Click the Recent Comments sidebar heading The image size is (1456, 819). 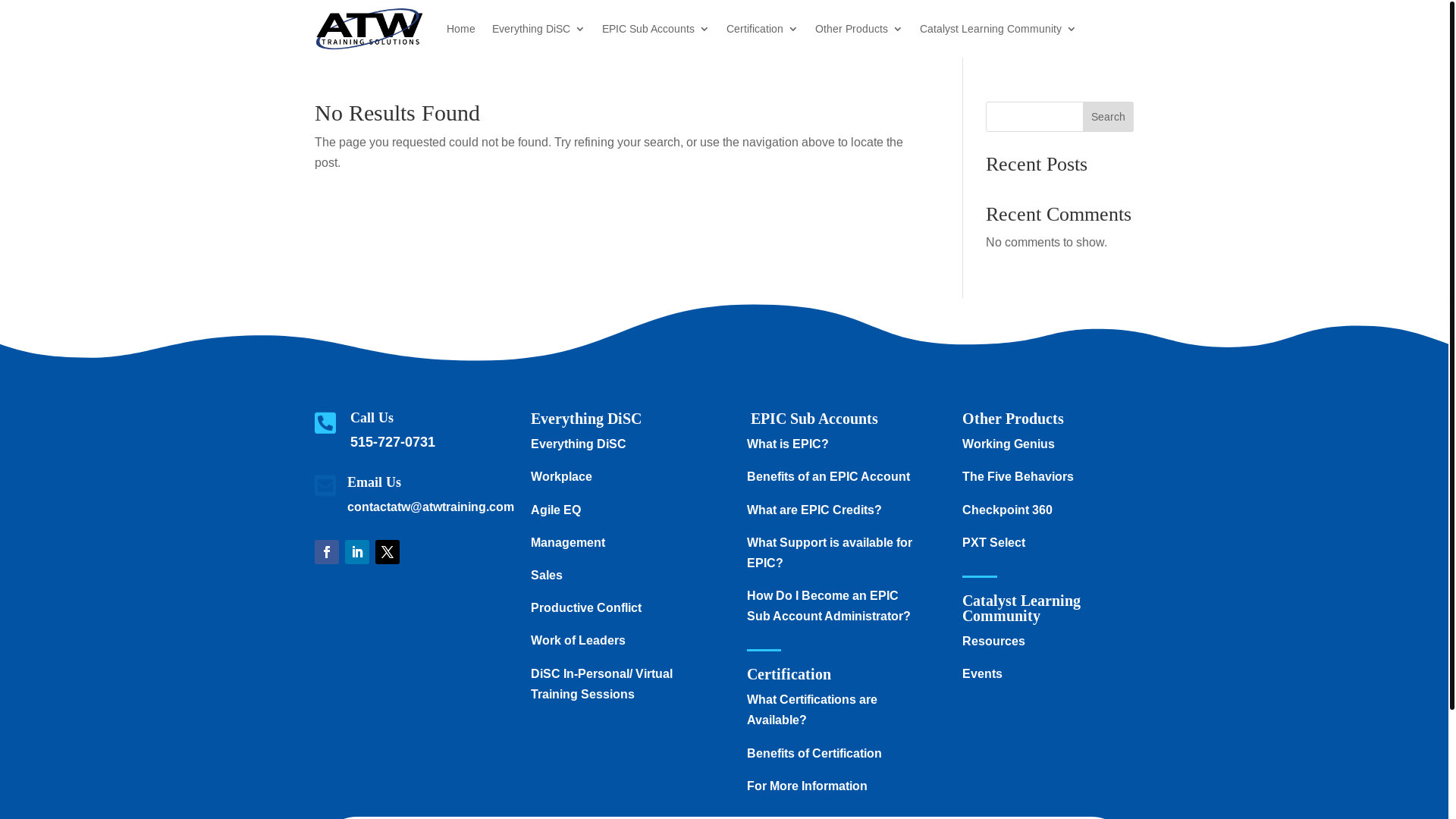coord(1059,214)
